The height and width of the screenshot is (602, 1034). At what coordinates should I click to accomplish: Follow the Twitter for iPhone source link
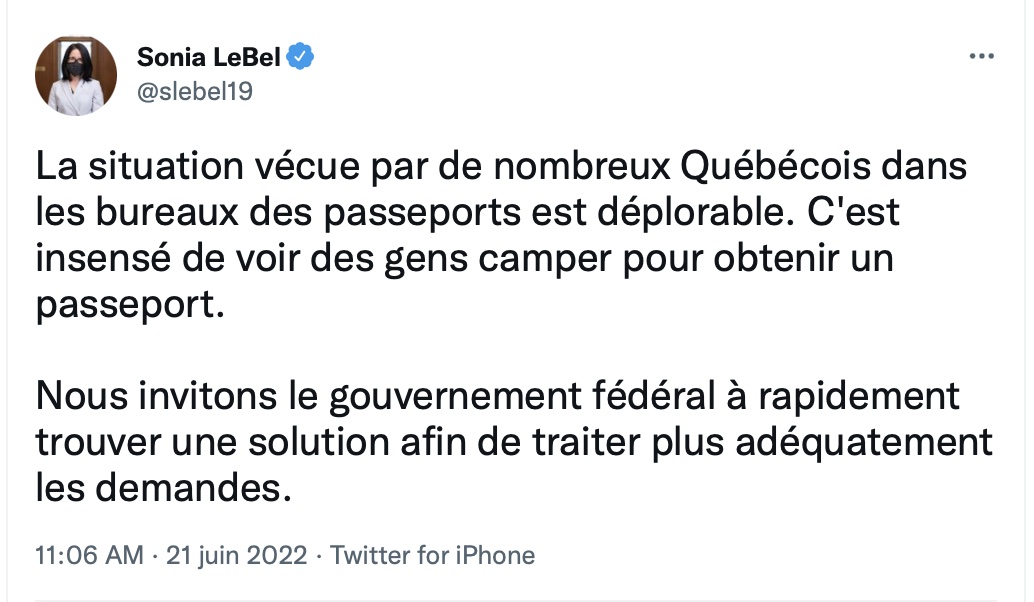[433, 555]
